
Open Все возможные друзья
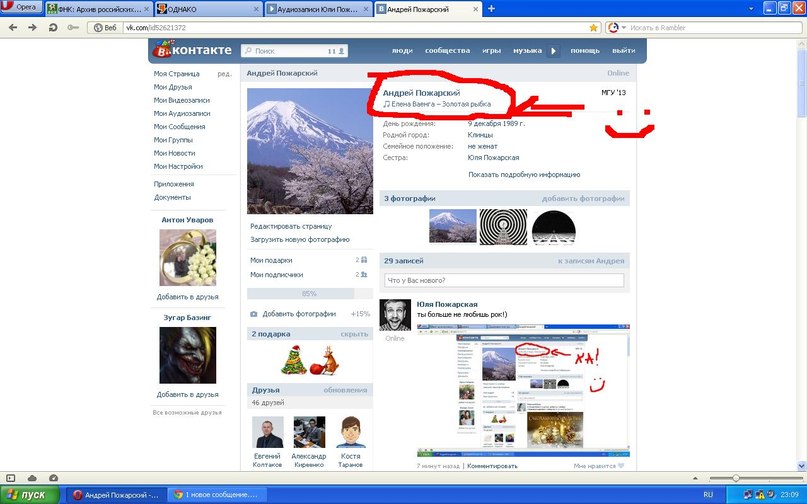[187, 413]
